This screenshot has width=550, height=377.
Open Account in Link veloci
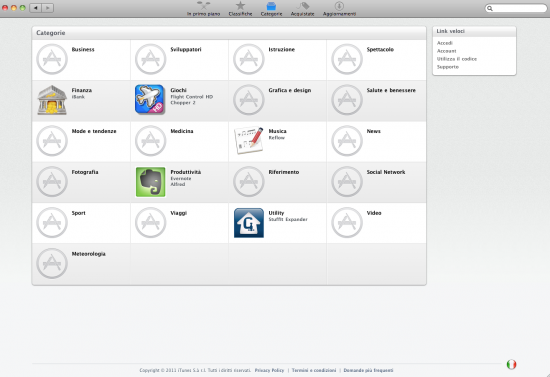coord(446,51)
